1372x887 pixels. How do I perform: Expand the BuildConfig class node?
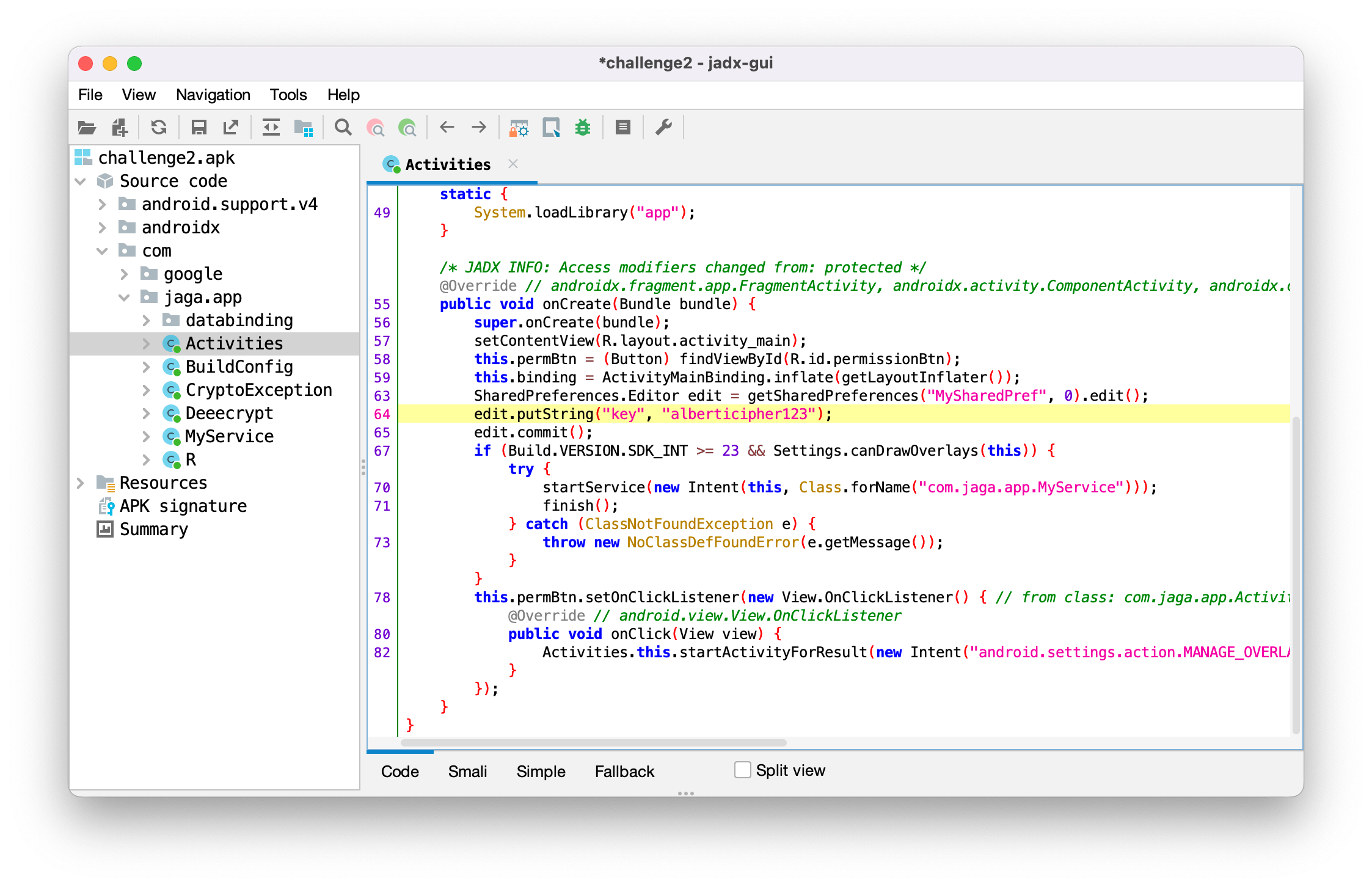(x=146, y=367)
